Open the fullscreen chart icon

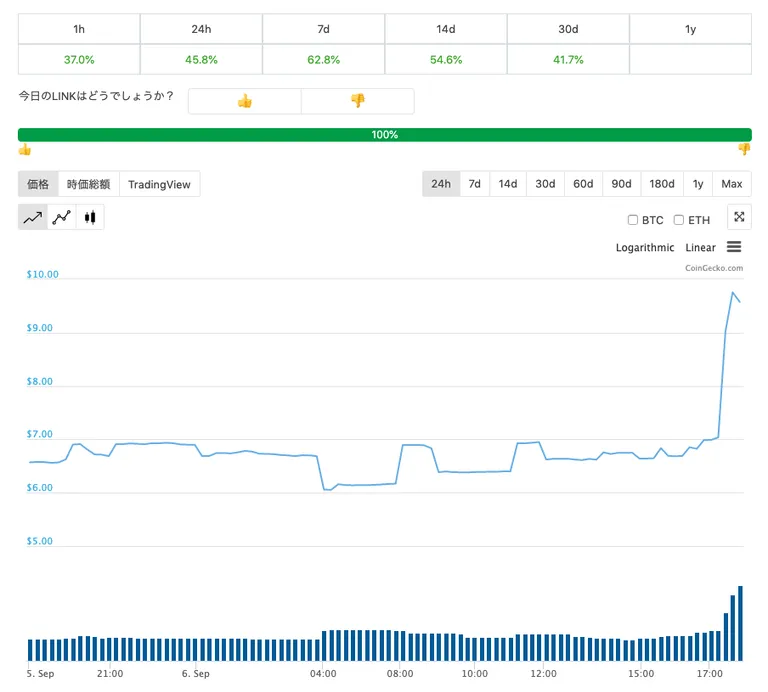[739, 217]
